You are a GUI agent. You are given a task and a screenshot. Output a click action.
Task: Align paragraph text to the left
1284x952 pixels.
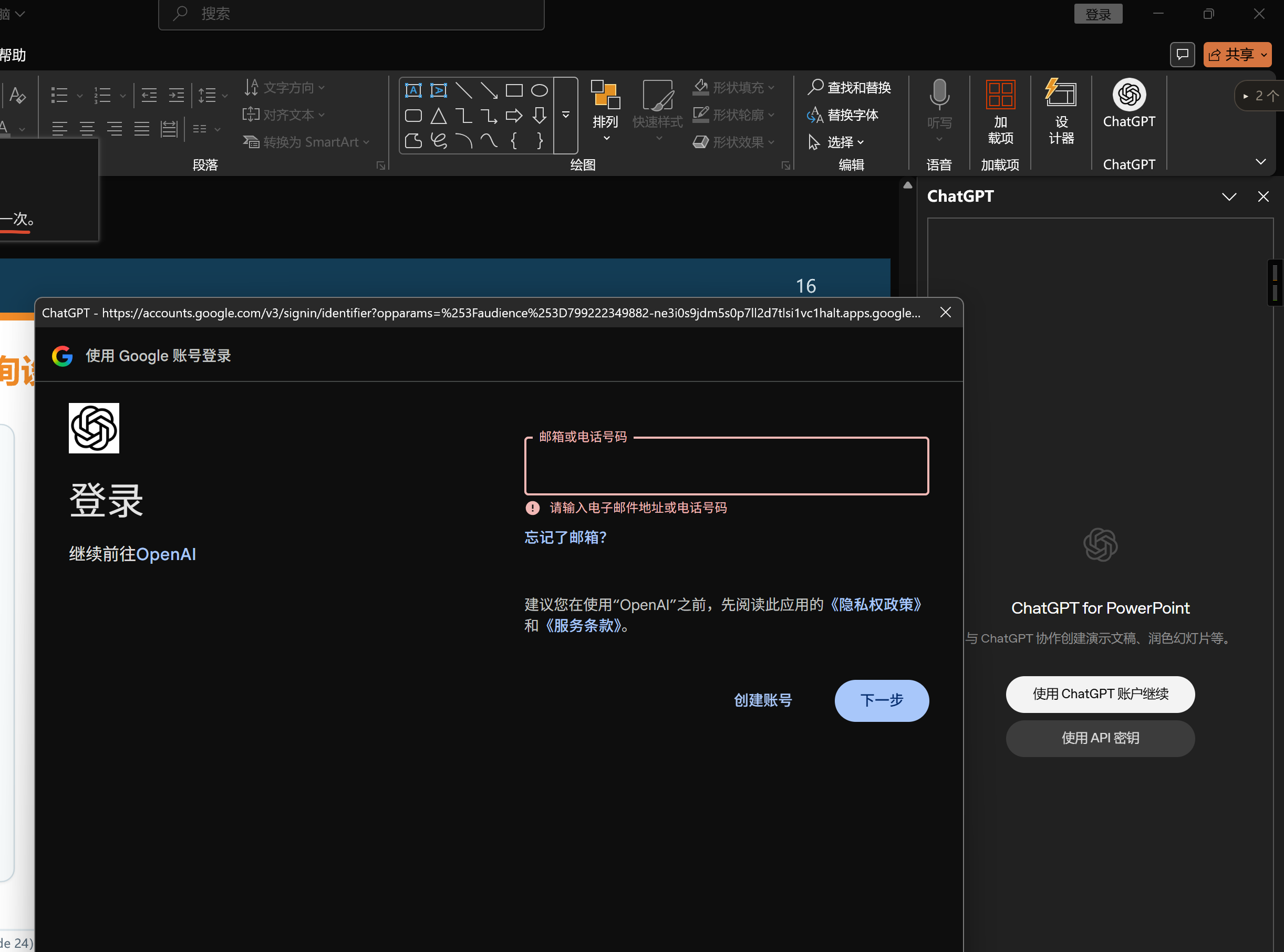[x=59, y=129]
